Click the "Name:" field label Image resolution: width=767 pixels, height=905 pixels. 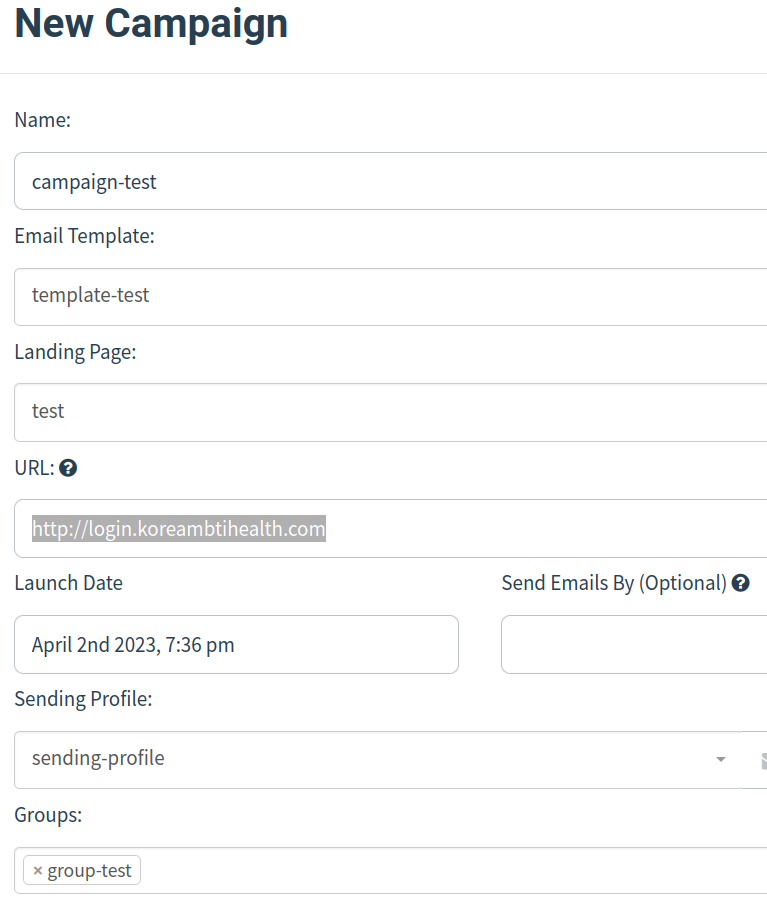point(43,120)
